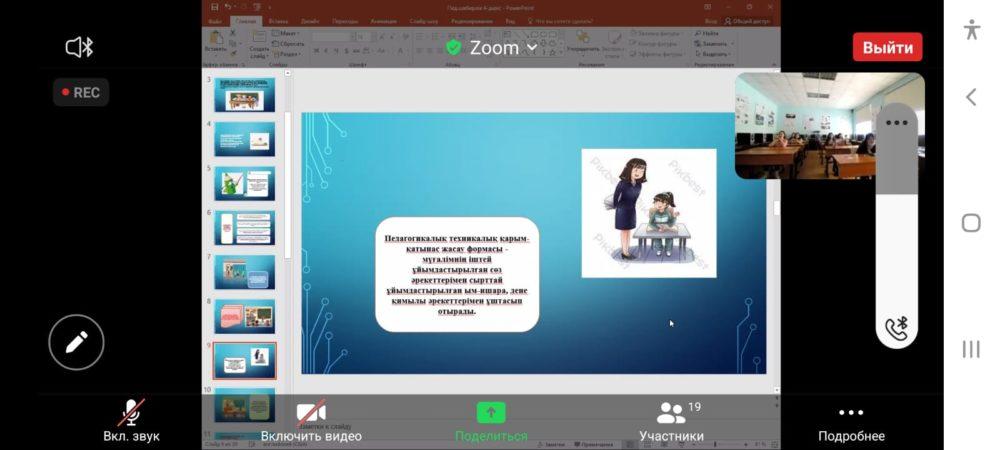
Task: Leave the meeting with Выйти button
Action: tap(888, 47)
